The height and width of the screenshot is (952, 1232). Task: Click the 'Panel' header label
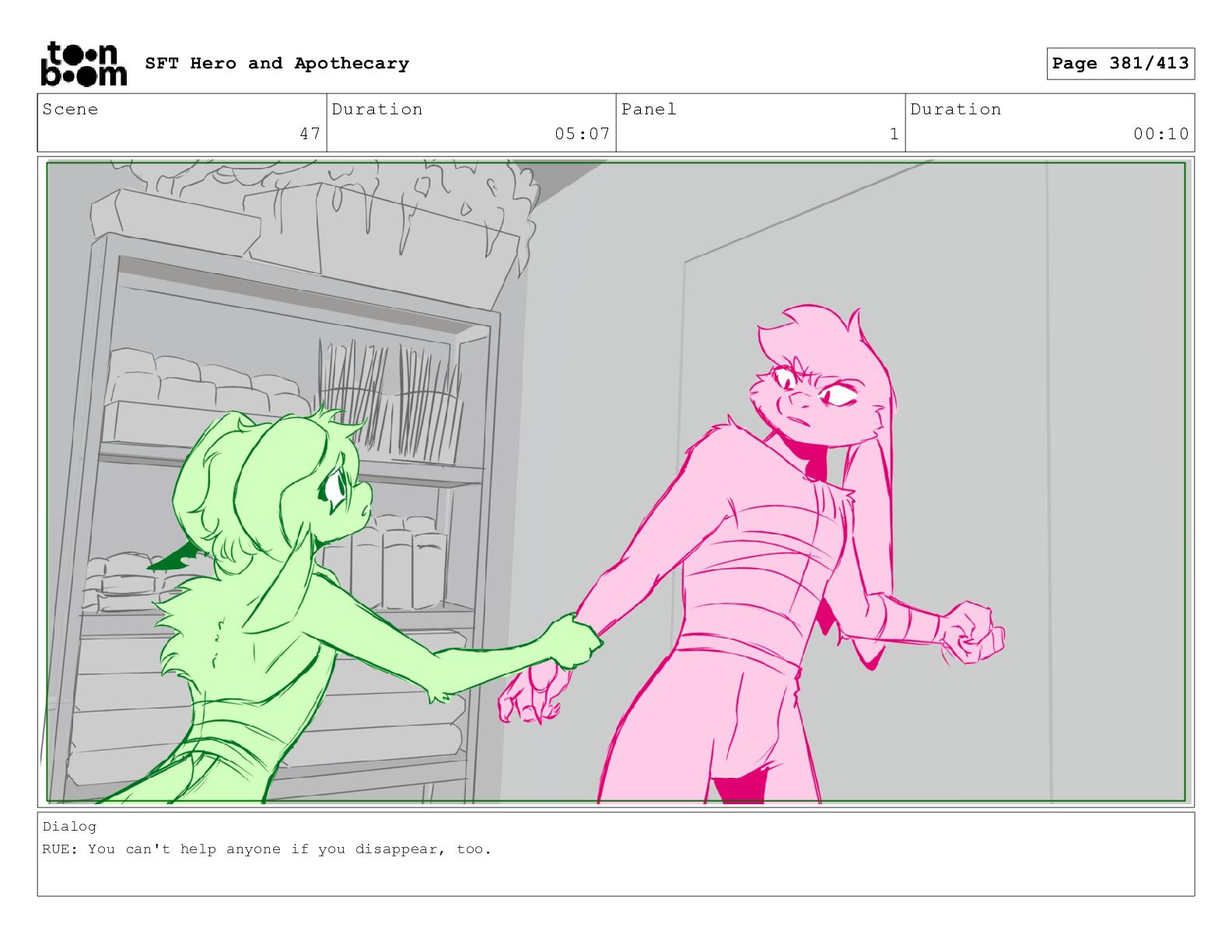point(649,109)
